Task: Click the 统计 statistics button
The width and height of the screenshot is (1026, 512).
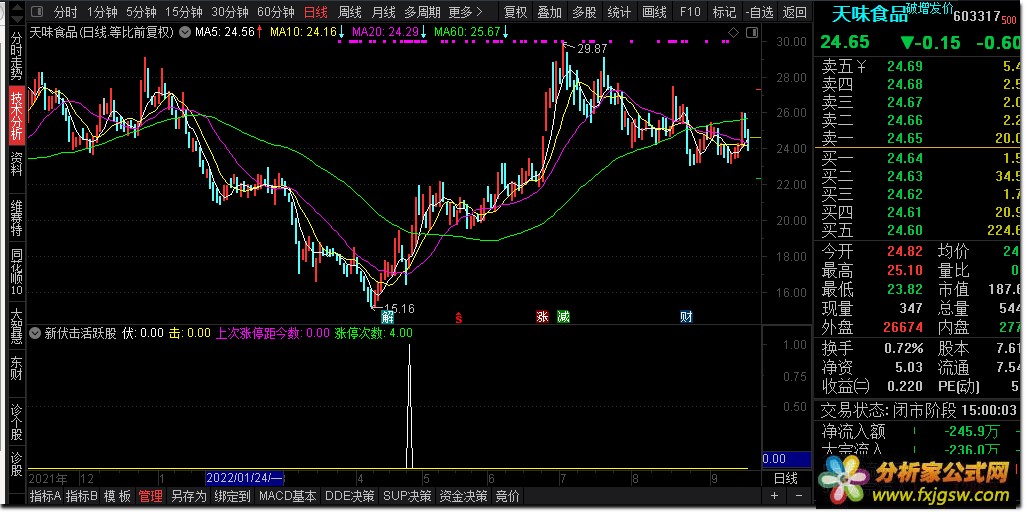Action: pyautogui.click(x=619, y=12)
